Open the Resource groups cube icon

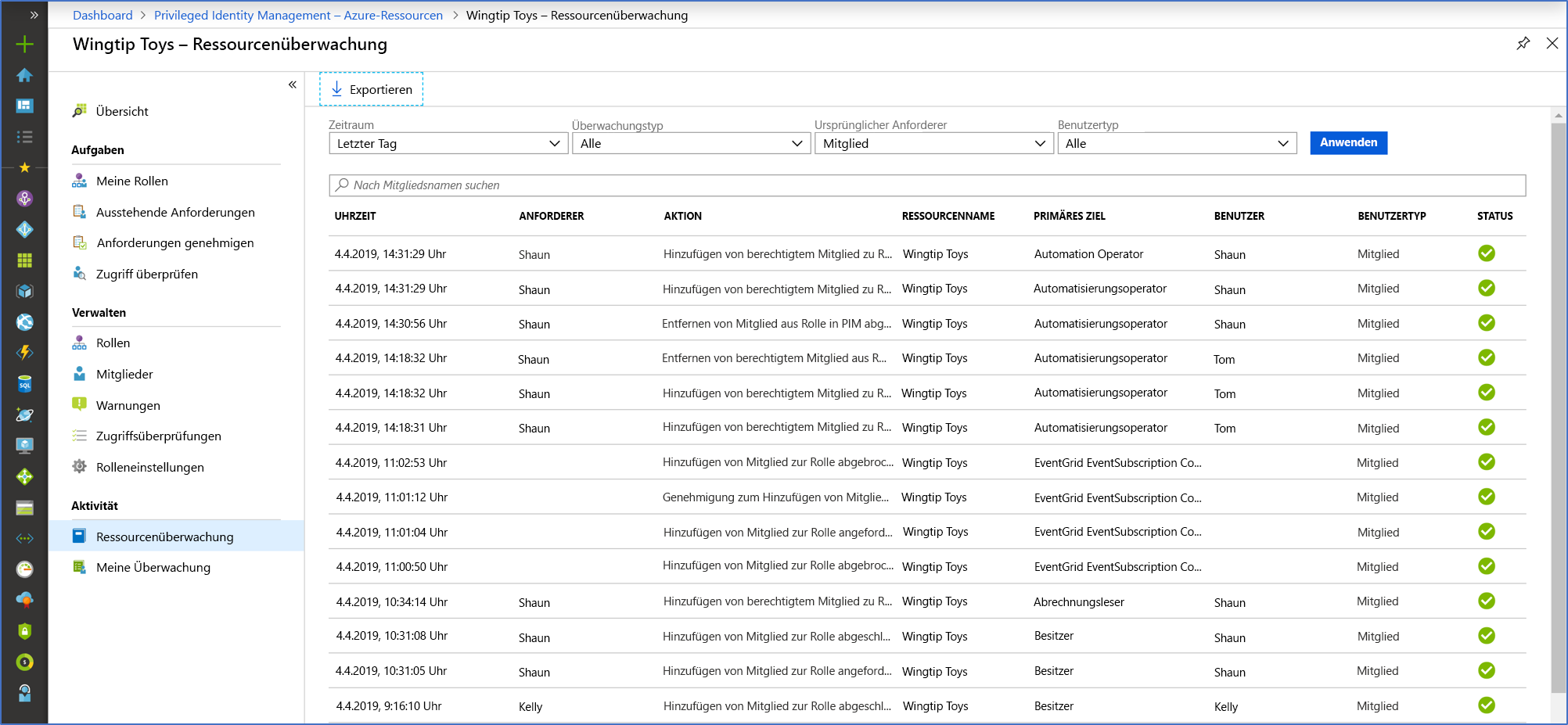click(24, 291)
